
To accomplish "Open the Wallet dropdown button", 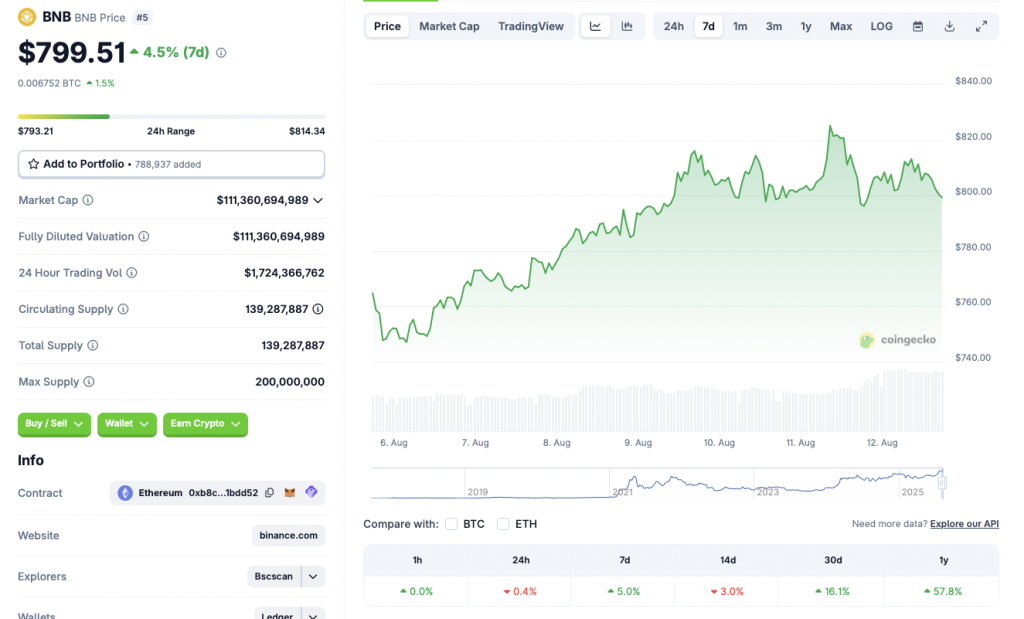I will click(x=127, y=424).
